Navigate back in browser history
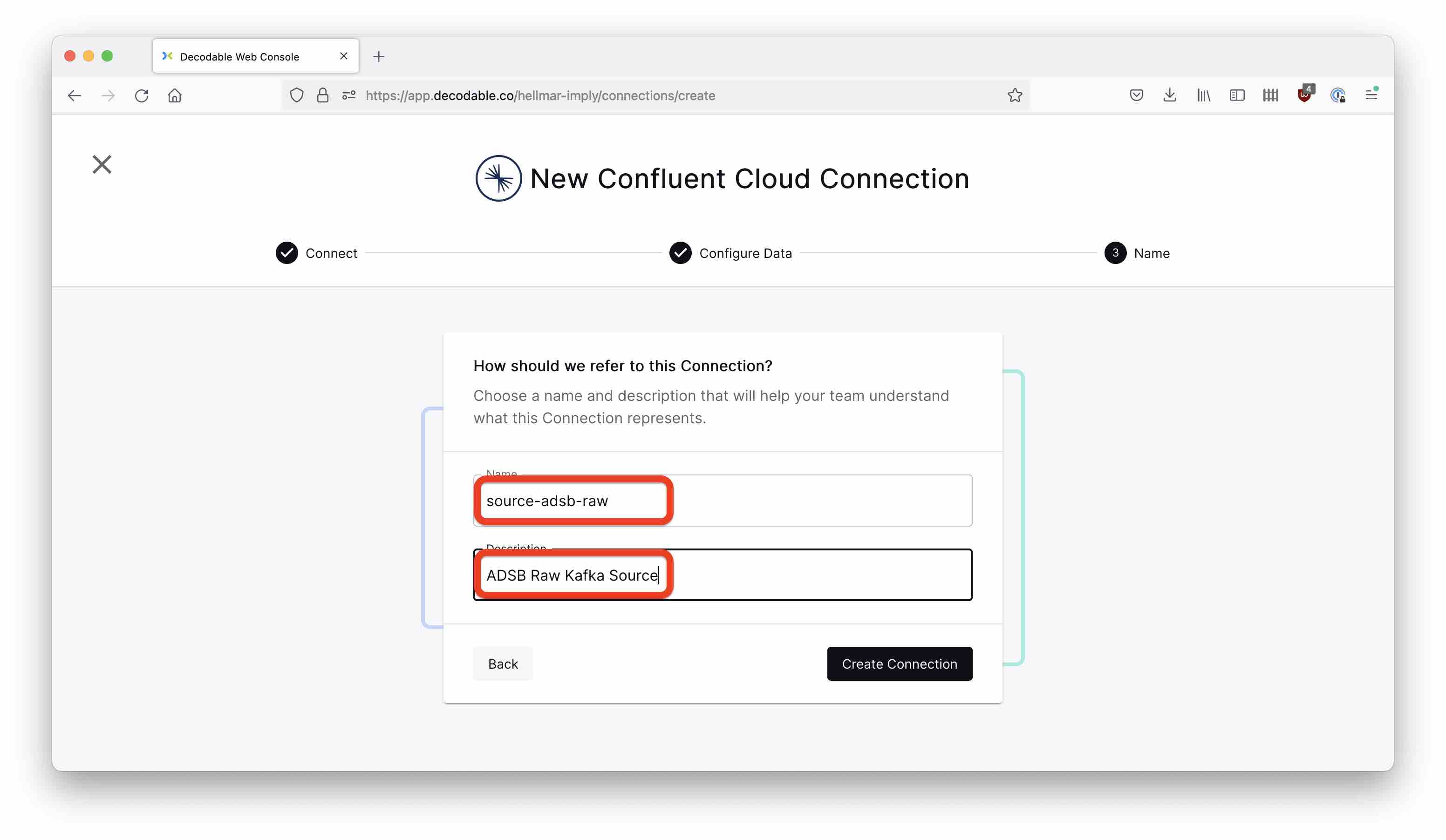1446x840 pixels. 75,95
